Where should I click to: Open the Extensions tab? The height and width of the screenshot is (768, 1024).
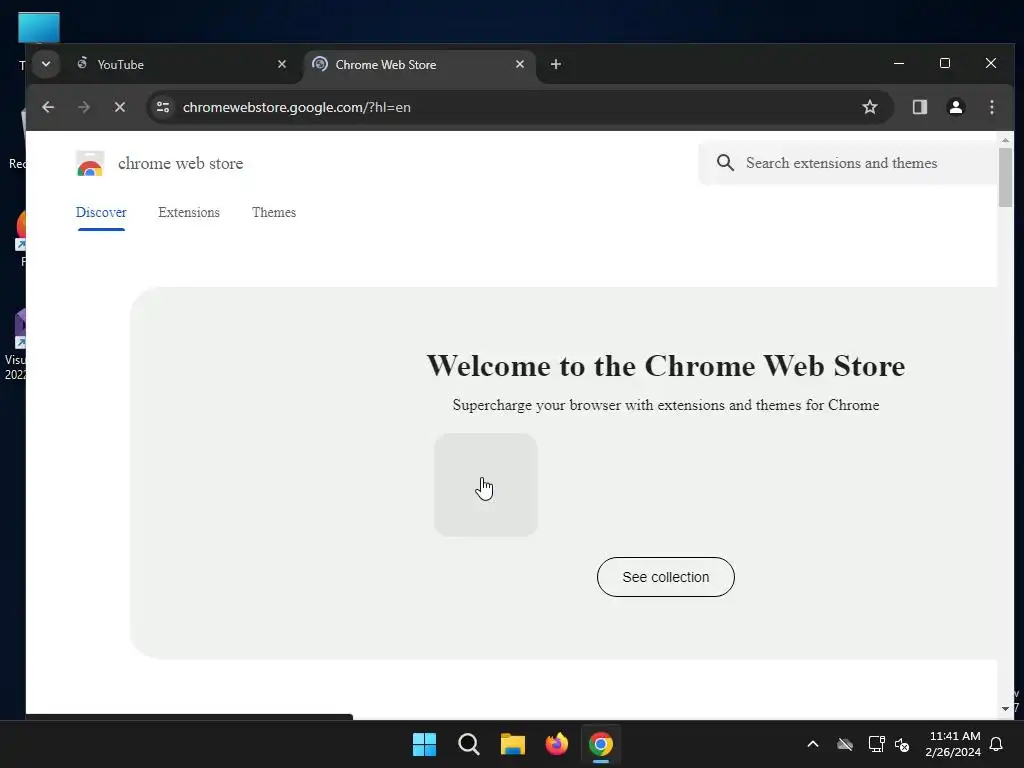[x=189, y=212]
